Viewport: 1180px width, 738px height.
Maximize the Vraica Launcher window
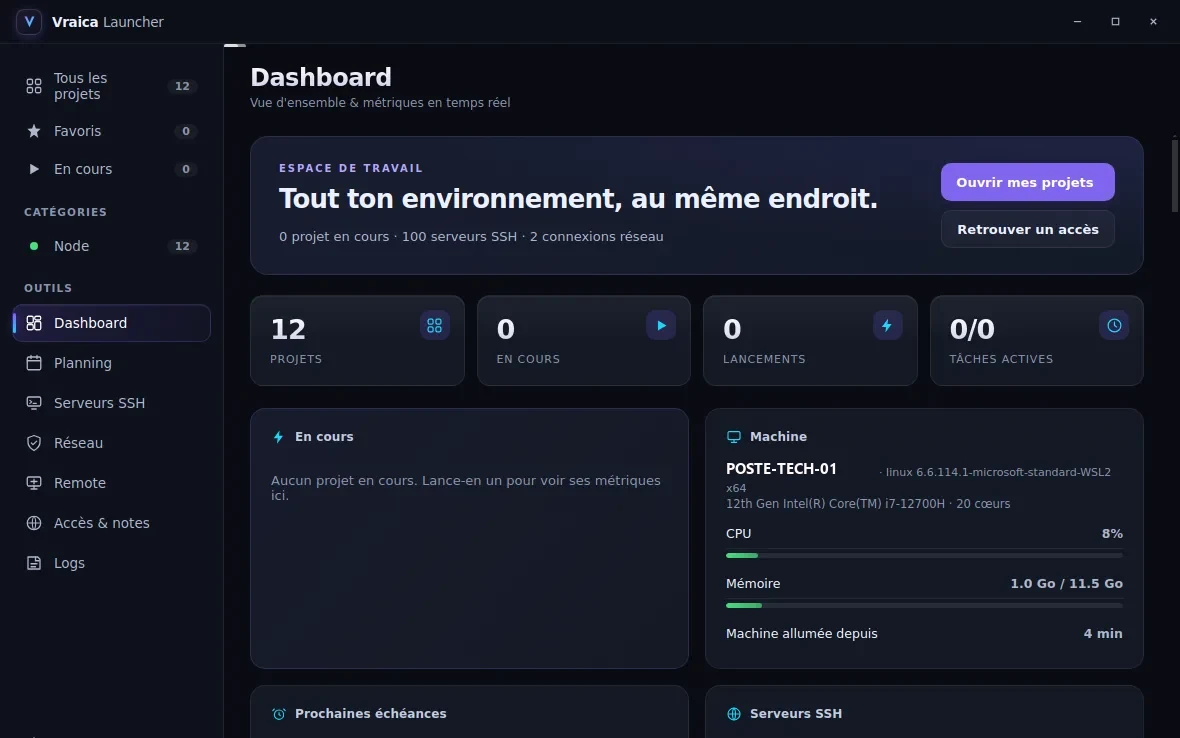pyautogui.click(x=1115, y=22)
